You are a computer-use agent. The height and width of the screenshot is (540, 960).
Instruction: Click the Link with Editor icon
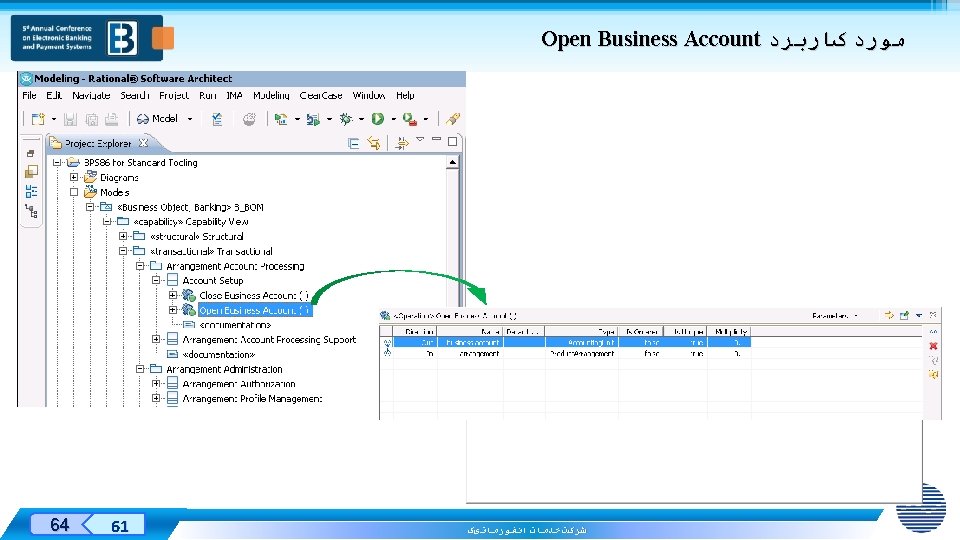[373, 143]
